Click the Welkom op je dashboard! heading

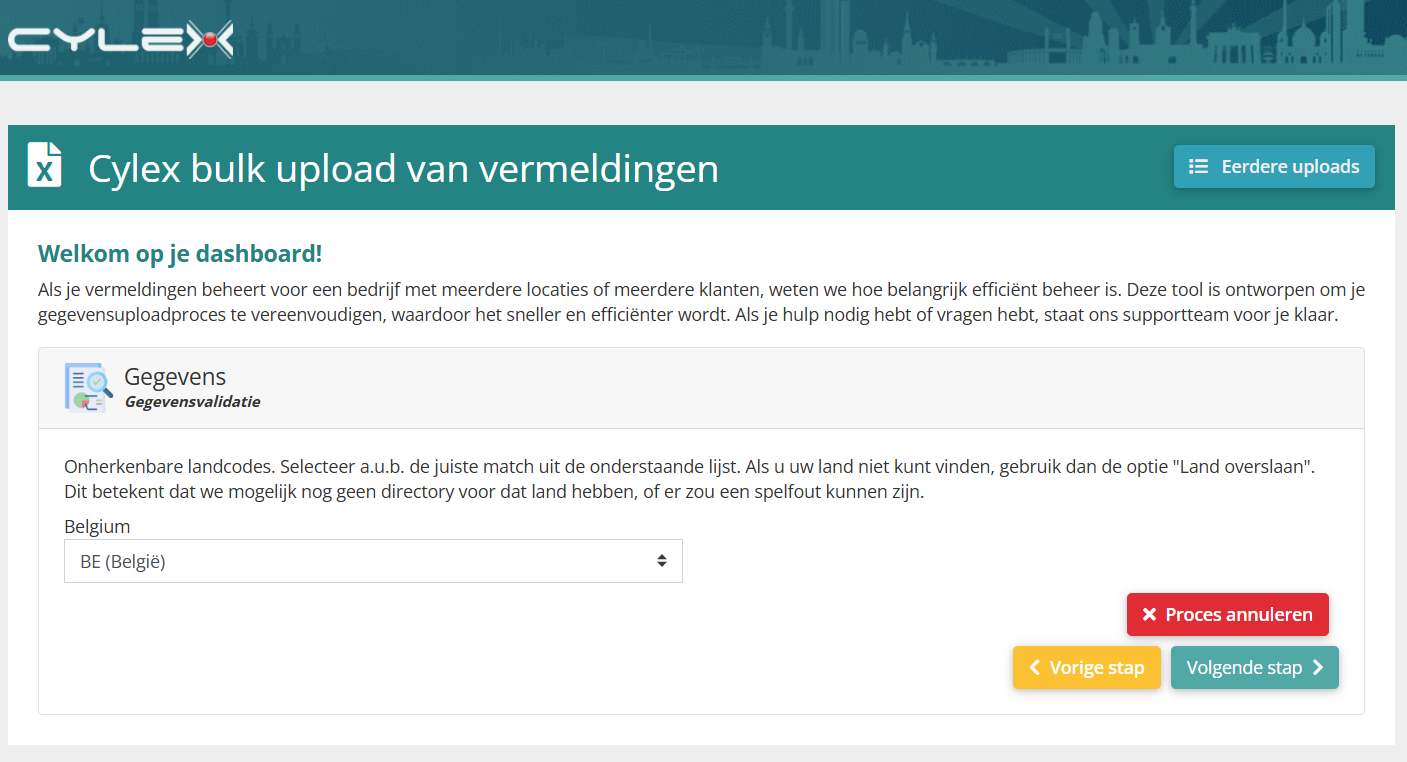pos(180,253)
